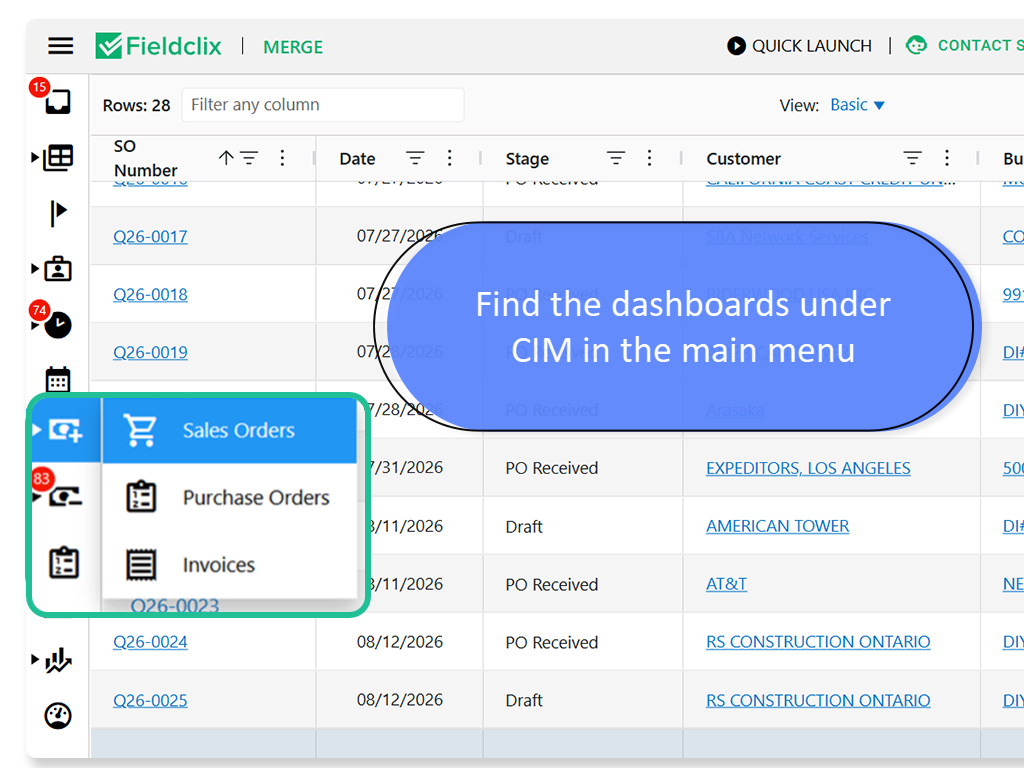
Task: Click the Customer column header
Action: coord(743,159)
